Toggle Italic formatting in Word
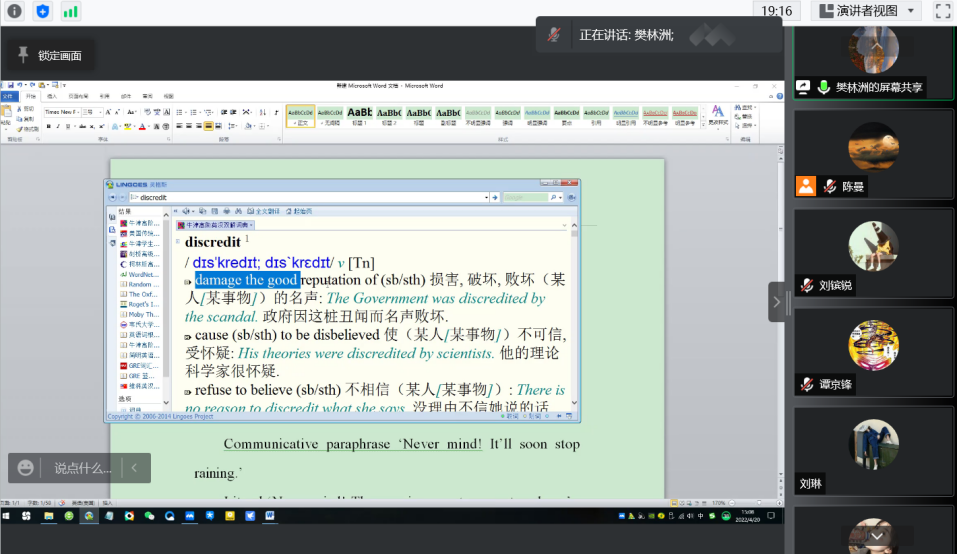Screen dimensions: 957x554 58,126
